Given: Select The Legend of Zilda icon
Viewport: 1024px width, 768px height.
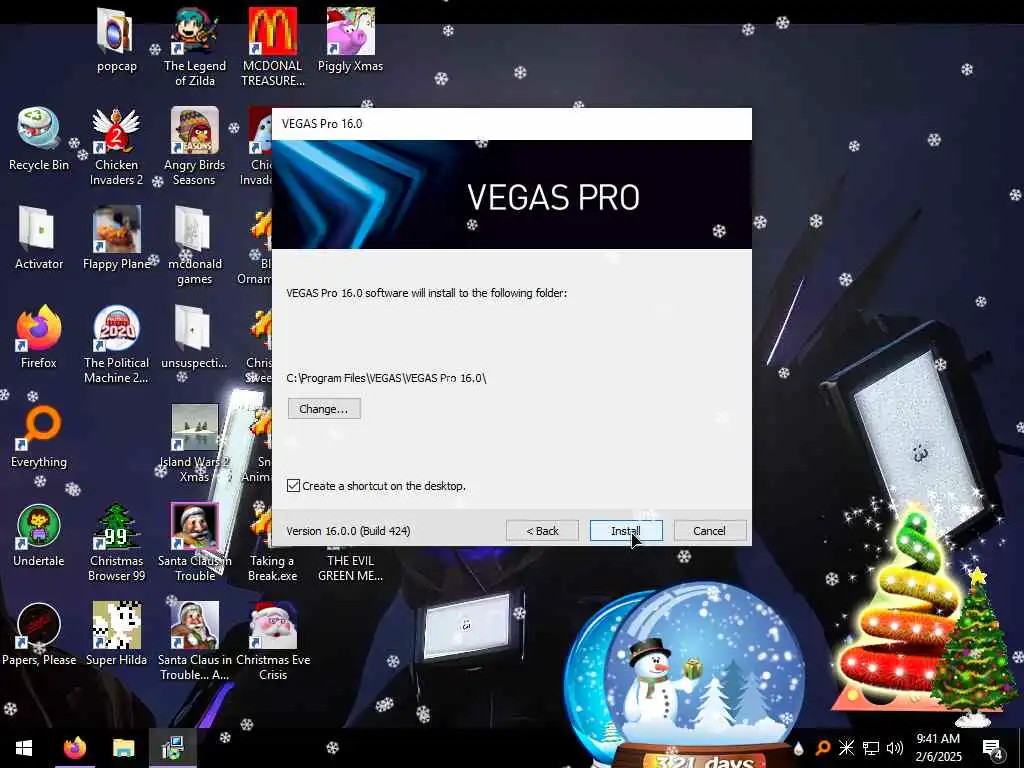Looking at the screenshot, I should coord(195,47).
